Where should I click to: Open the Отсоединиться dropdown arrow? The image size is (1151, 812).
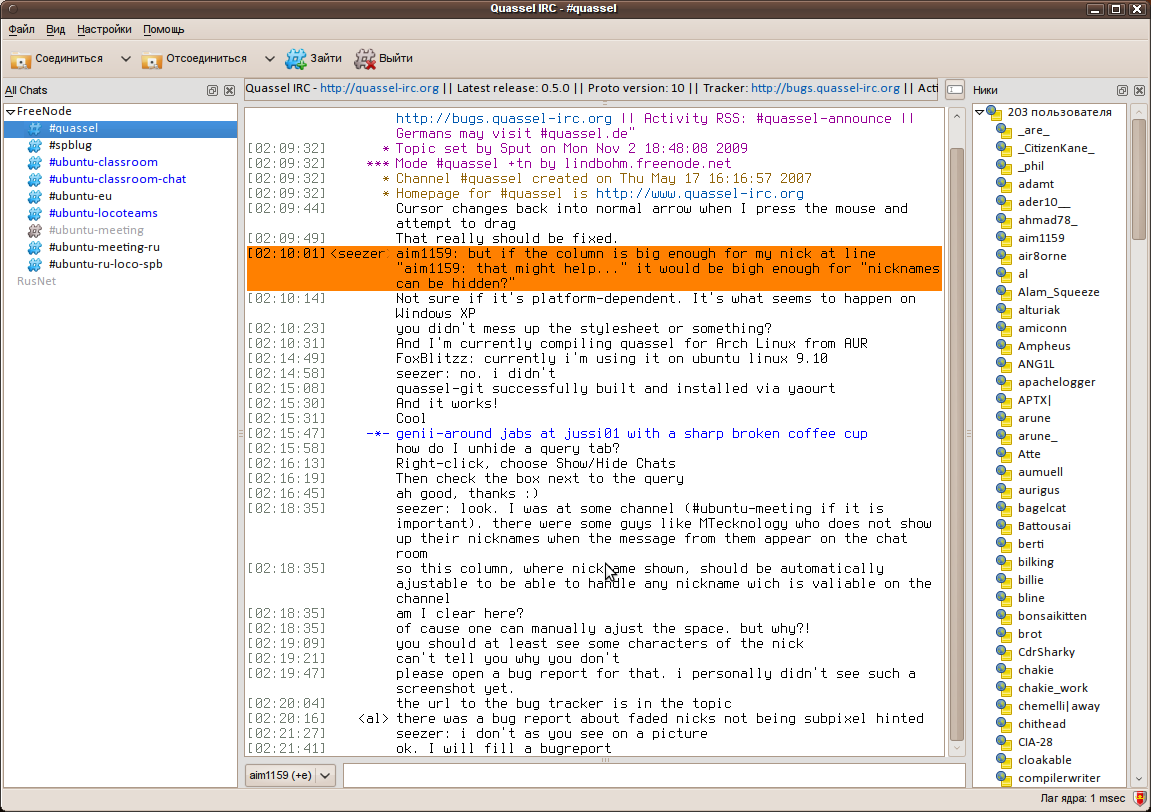click(269, 59)
